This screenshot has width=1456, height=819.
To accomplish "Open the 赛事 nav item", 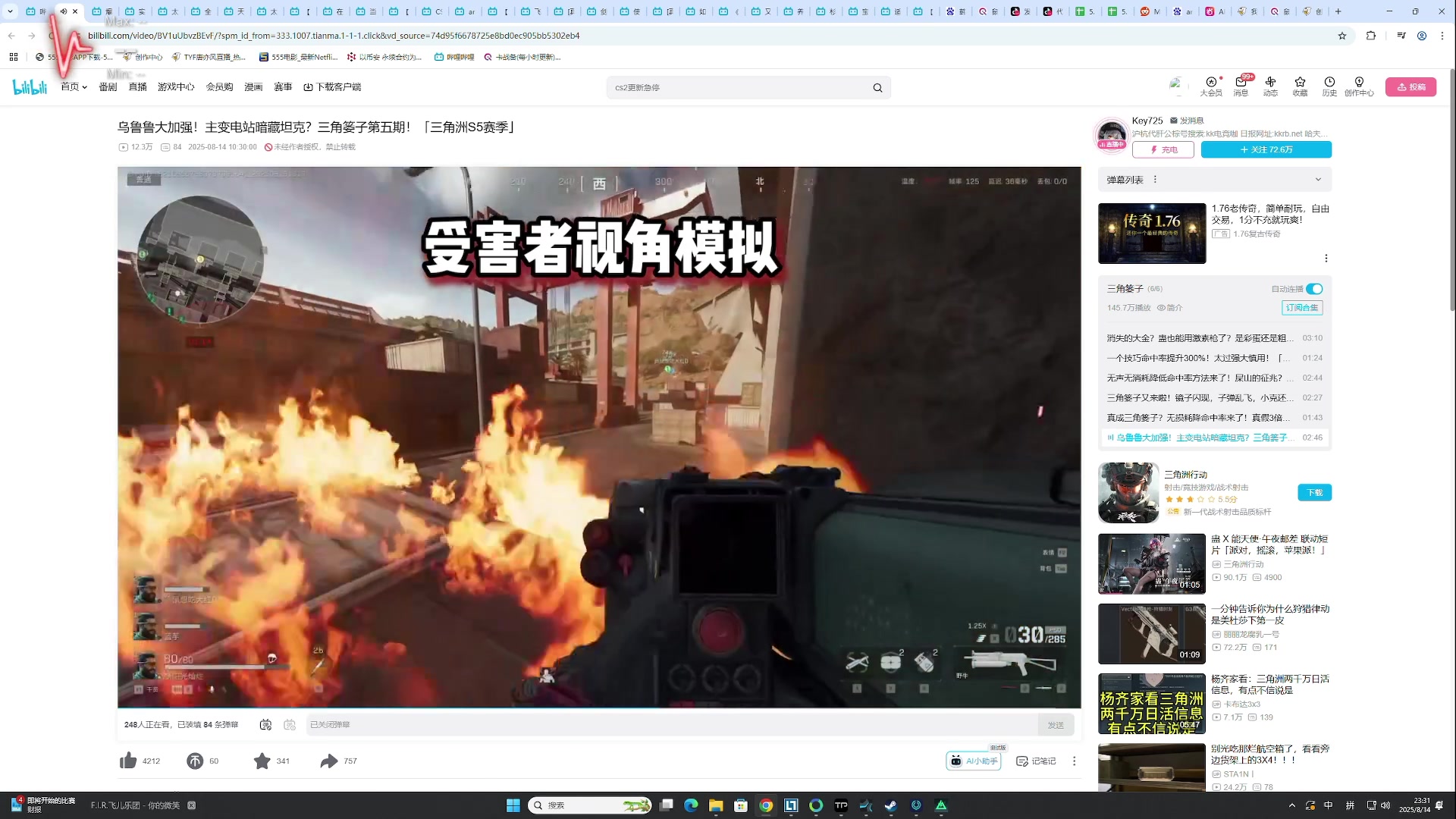I will pyautogui.click(x=283, y=87).
